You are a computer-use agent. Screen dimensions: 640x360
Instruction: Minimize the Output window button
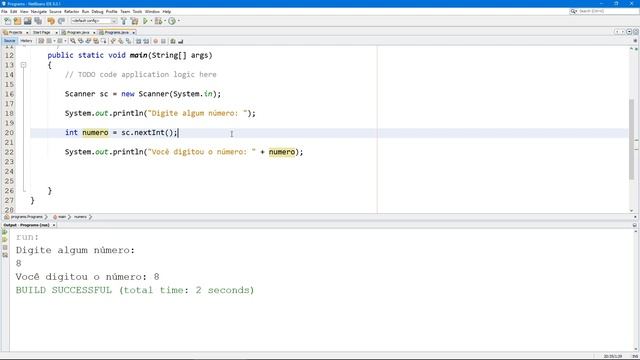tap(634, 225)
